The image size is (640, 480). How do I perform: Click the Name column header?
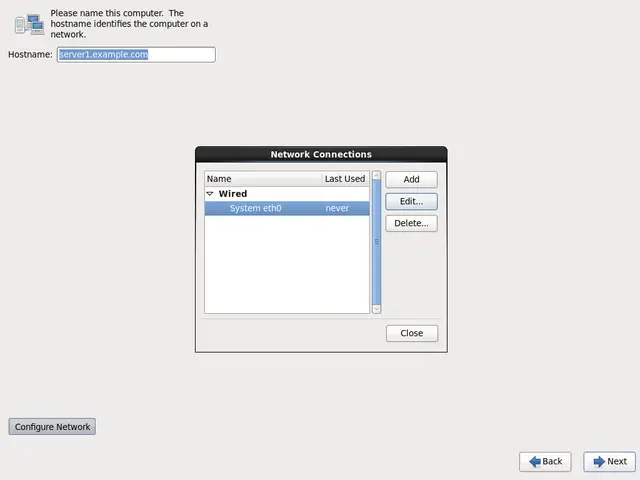tap(263, 179)
